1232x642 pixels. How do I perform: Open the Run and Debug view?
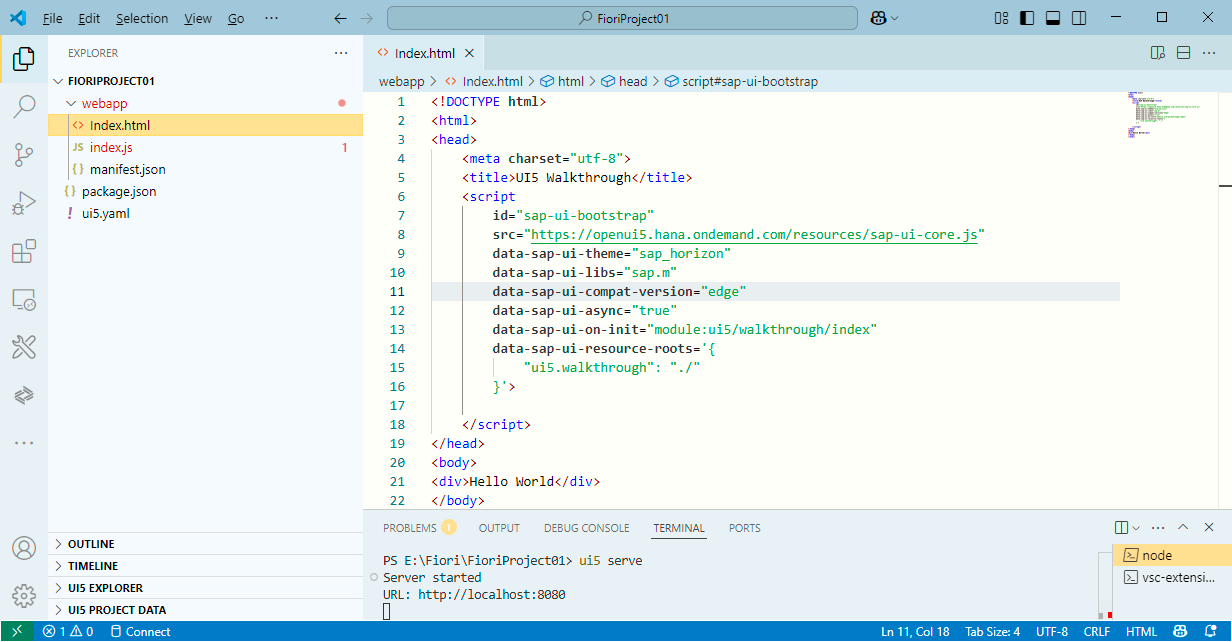tap(24, 203)
